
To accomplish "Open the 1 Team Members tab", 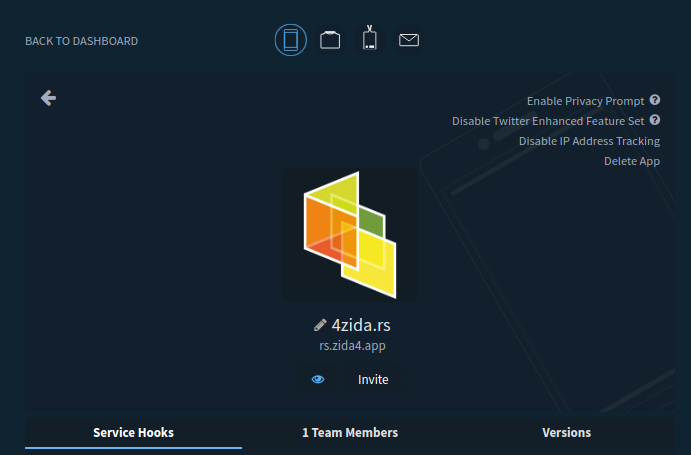I will [350, 433].
